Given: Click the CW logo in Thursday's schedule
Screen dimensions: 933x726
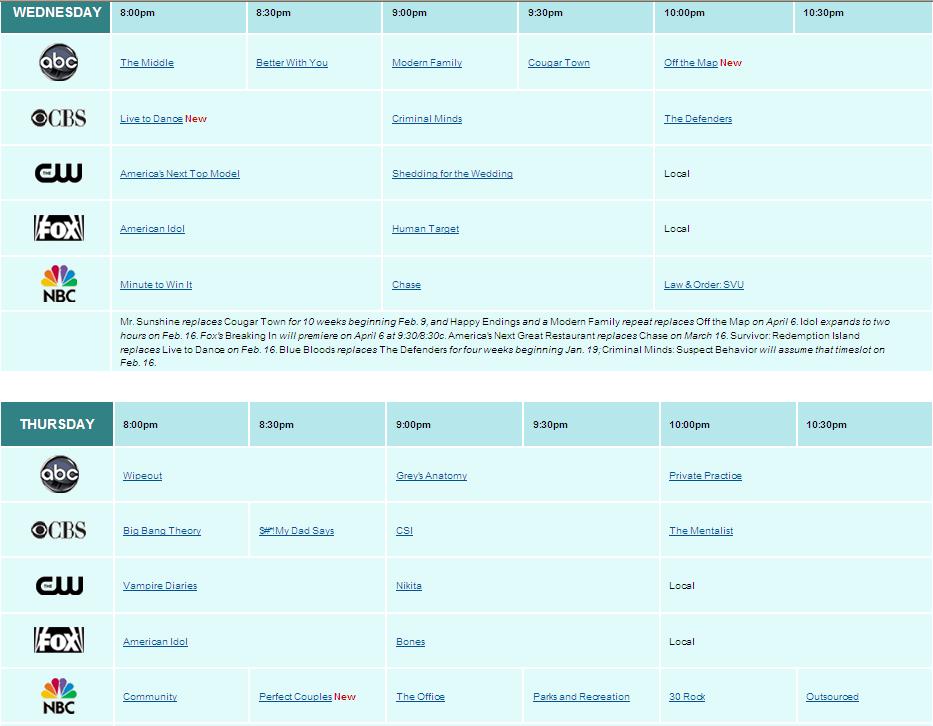Looking at the screenshot, I should tap(59, 586).
